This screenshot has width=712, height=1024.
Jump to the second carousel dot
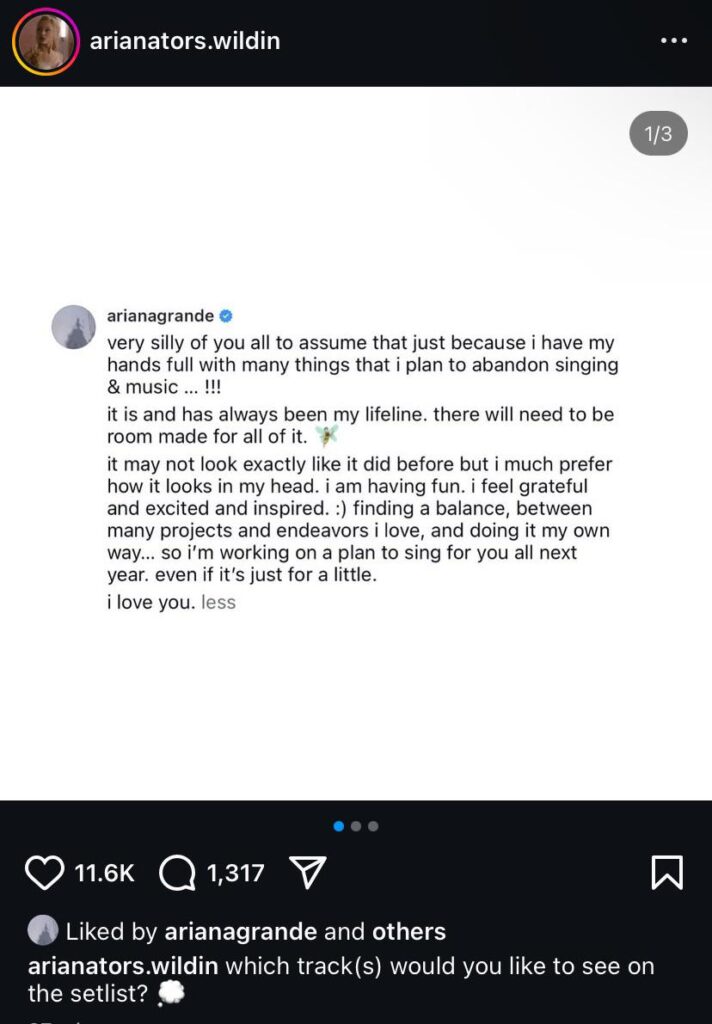[356, 826]
